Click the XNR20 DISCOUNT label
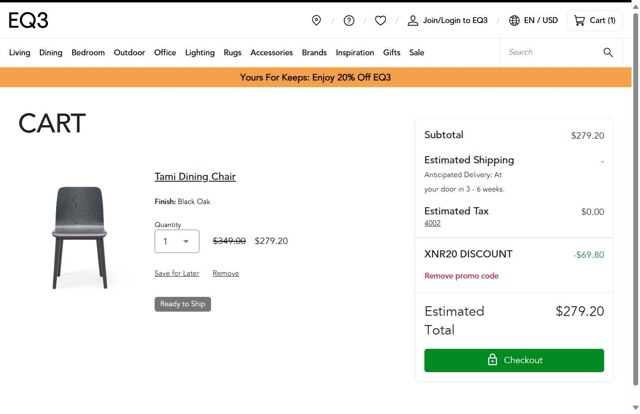The width and height of the screenshot is (640, 414). click(x=468, y=254)
